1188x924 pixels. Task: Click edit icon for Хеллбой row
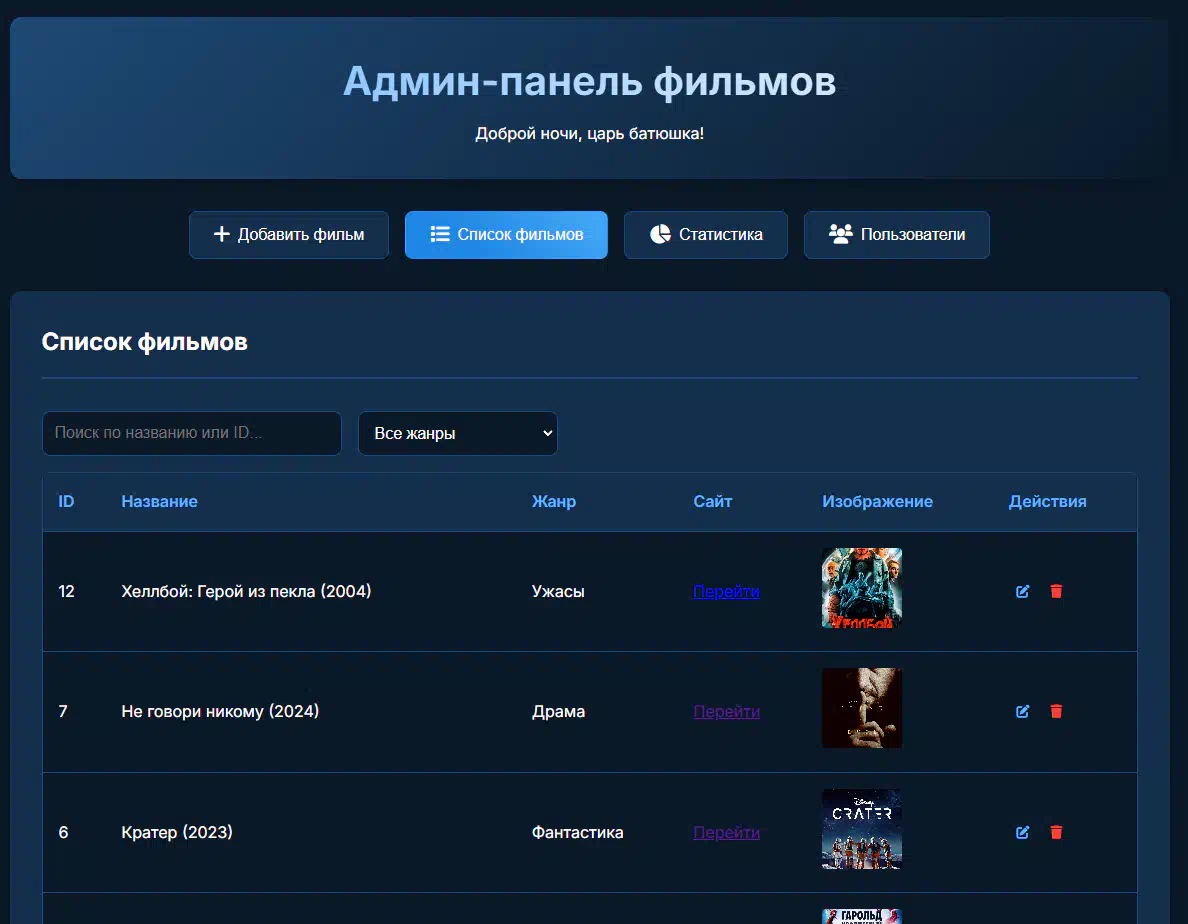1022,591
